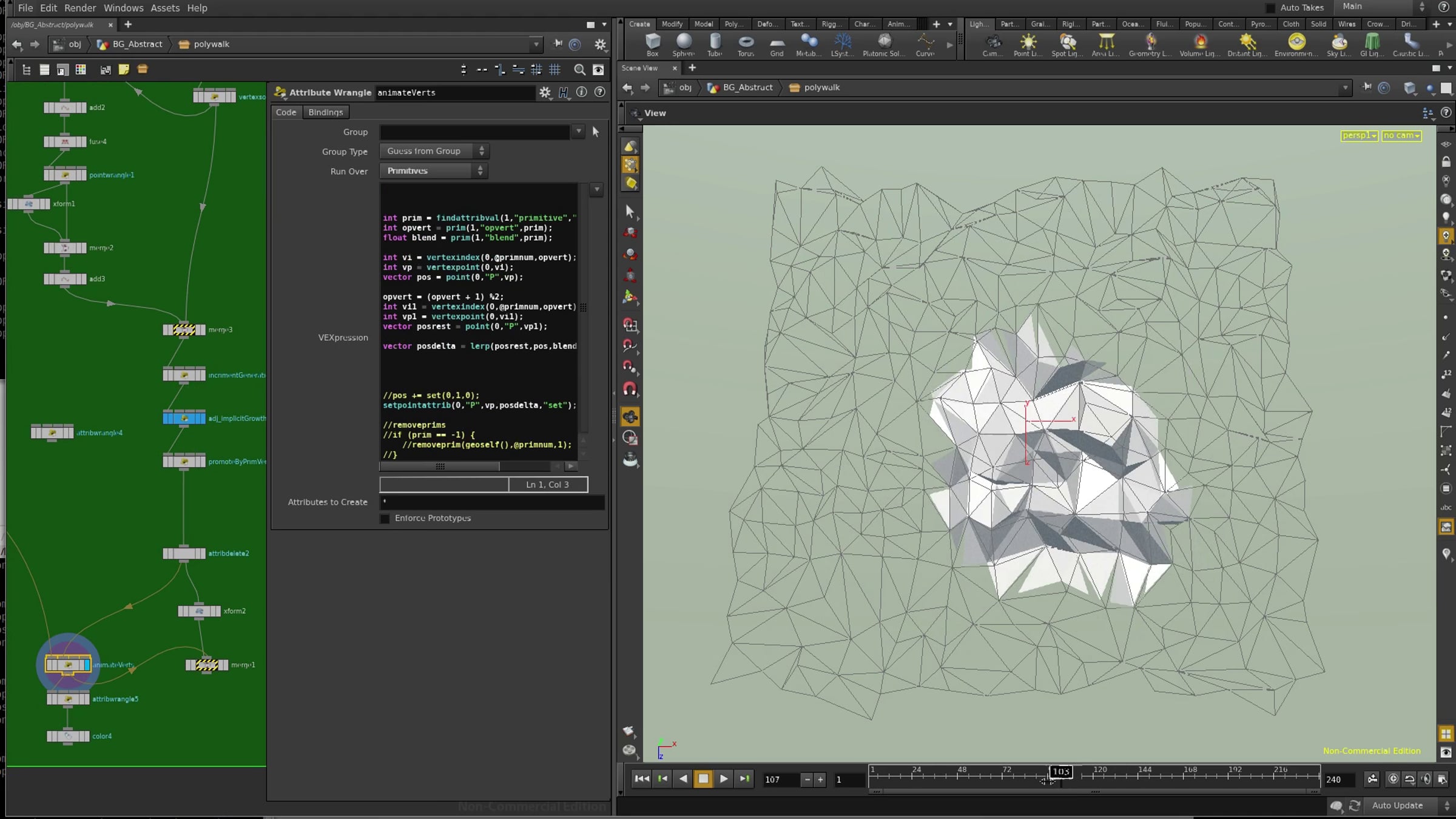
Task: Create a Sphere from the shelf
Action: [x=684, y=45]
